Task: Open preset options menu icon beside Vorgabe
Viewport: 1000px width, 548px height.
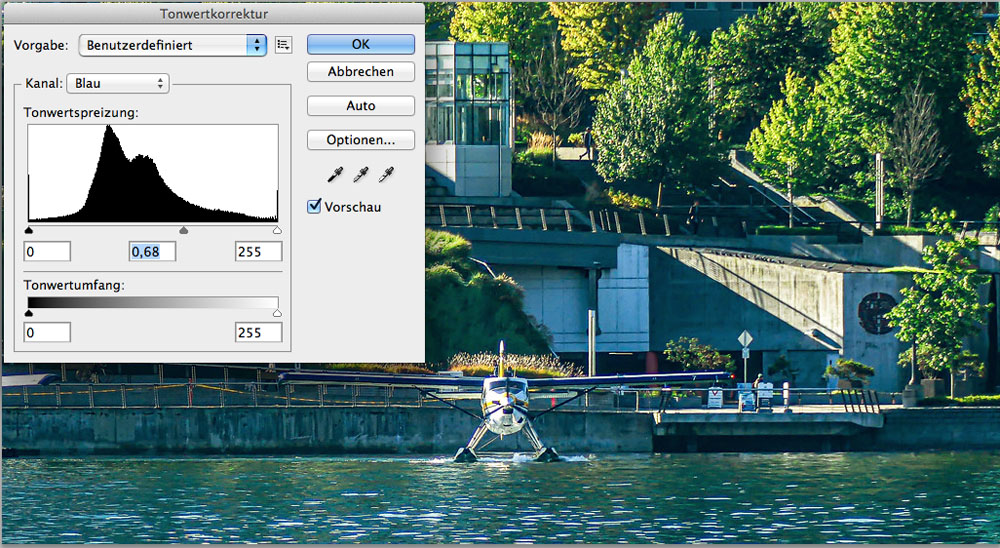Action: click(x=283, y=45)
